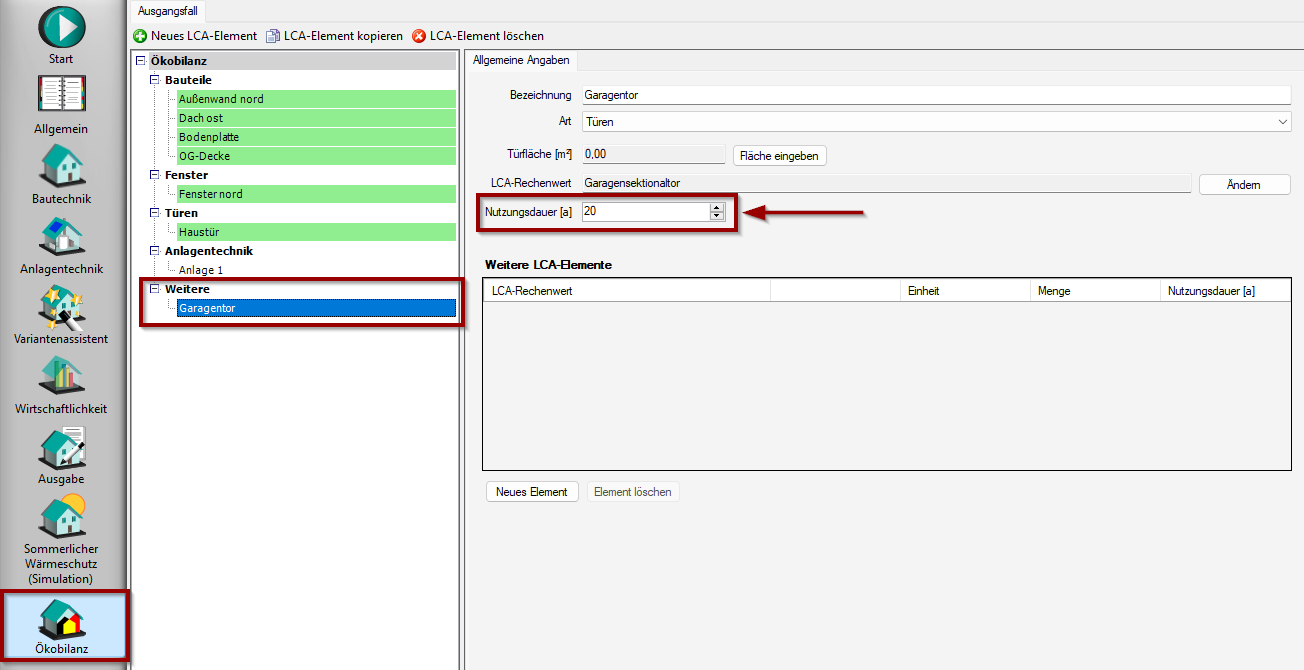Image resolution: width=1304 pixels, height=670 pixels.
Task: Click Neues LCA-Element in the toolbar
Action: point(196,36)
